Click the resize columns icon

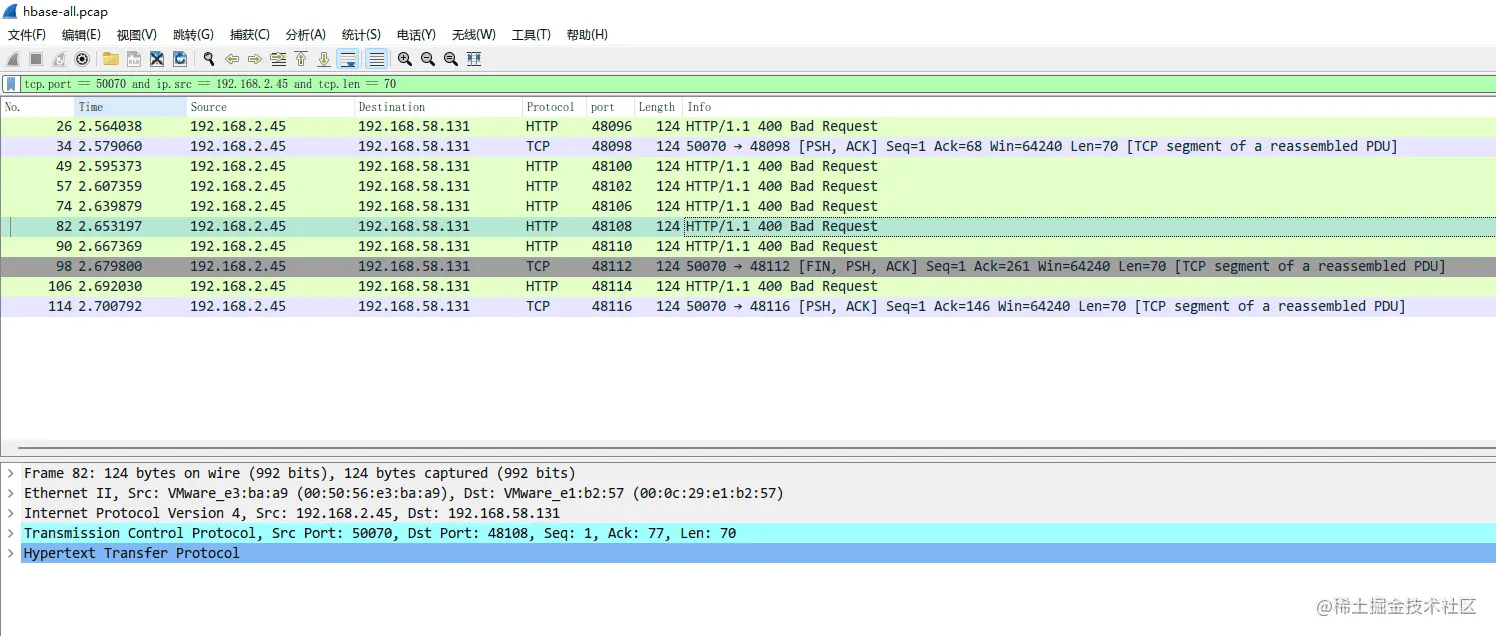(474, 59)
